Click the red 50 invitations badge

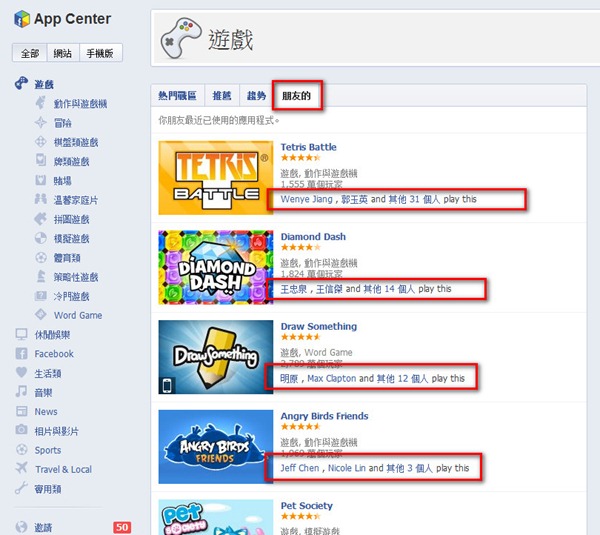[122, 527]
